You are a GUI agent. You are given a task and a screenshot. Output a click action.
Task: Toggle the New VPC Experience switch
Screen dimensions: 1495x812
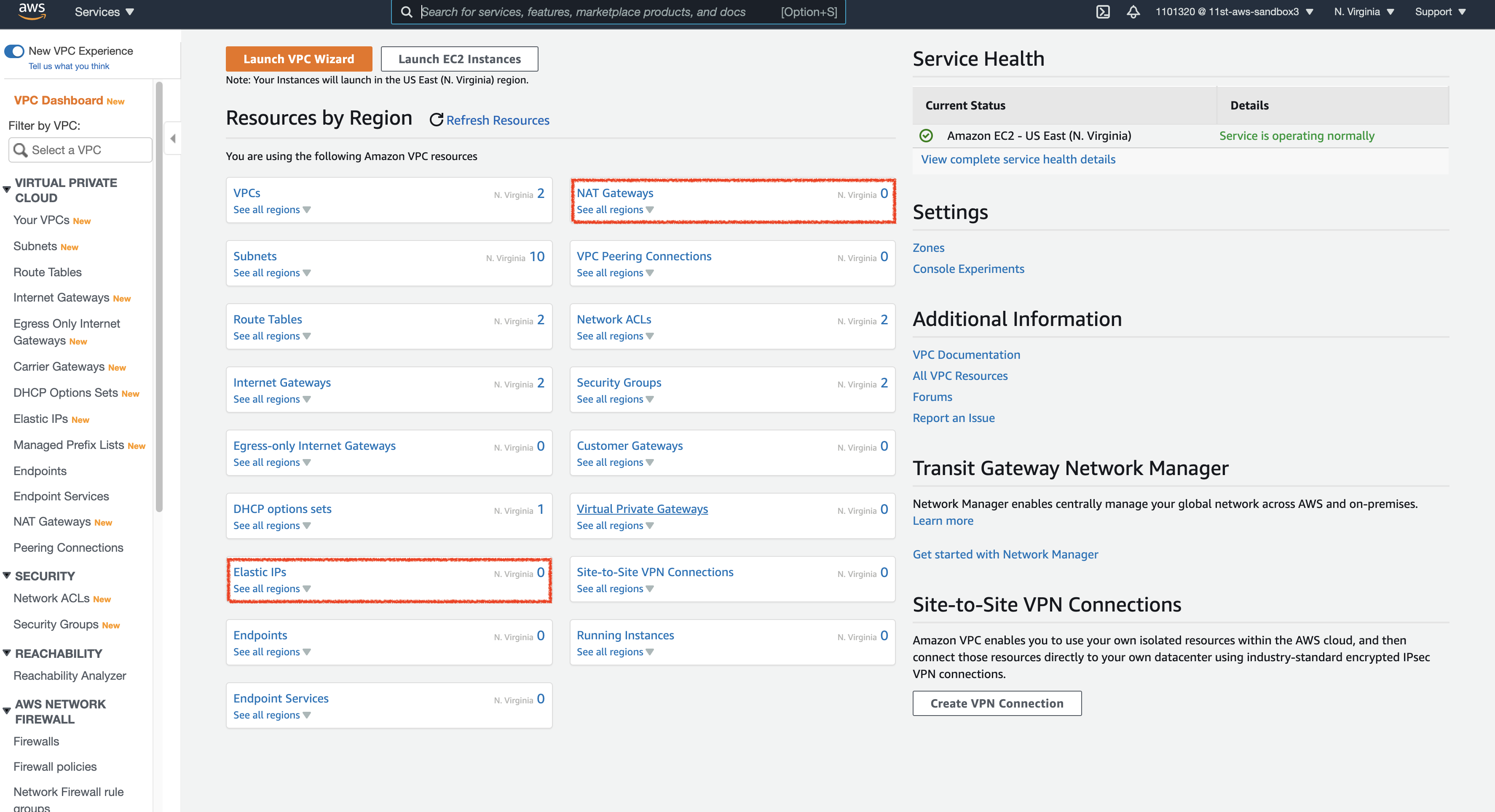pos(14,51)
